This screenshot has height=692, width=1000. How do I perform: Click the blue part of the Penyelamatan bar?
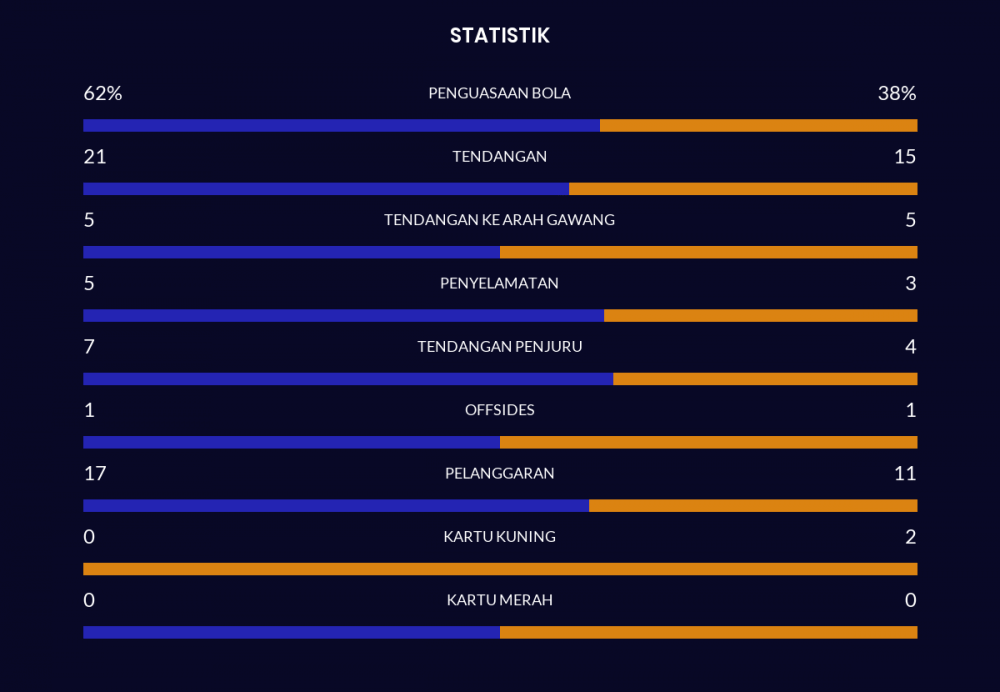(343, 316)
